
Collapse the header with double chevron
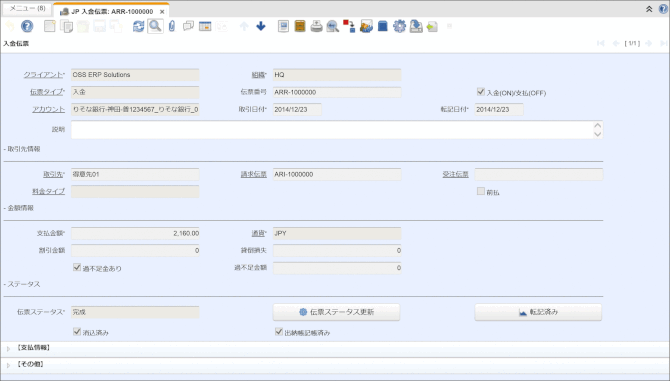[649, 9]
